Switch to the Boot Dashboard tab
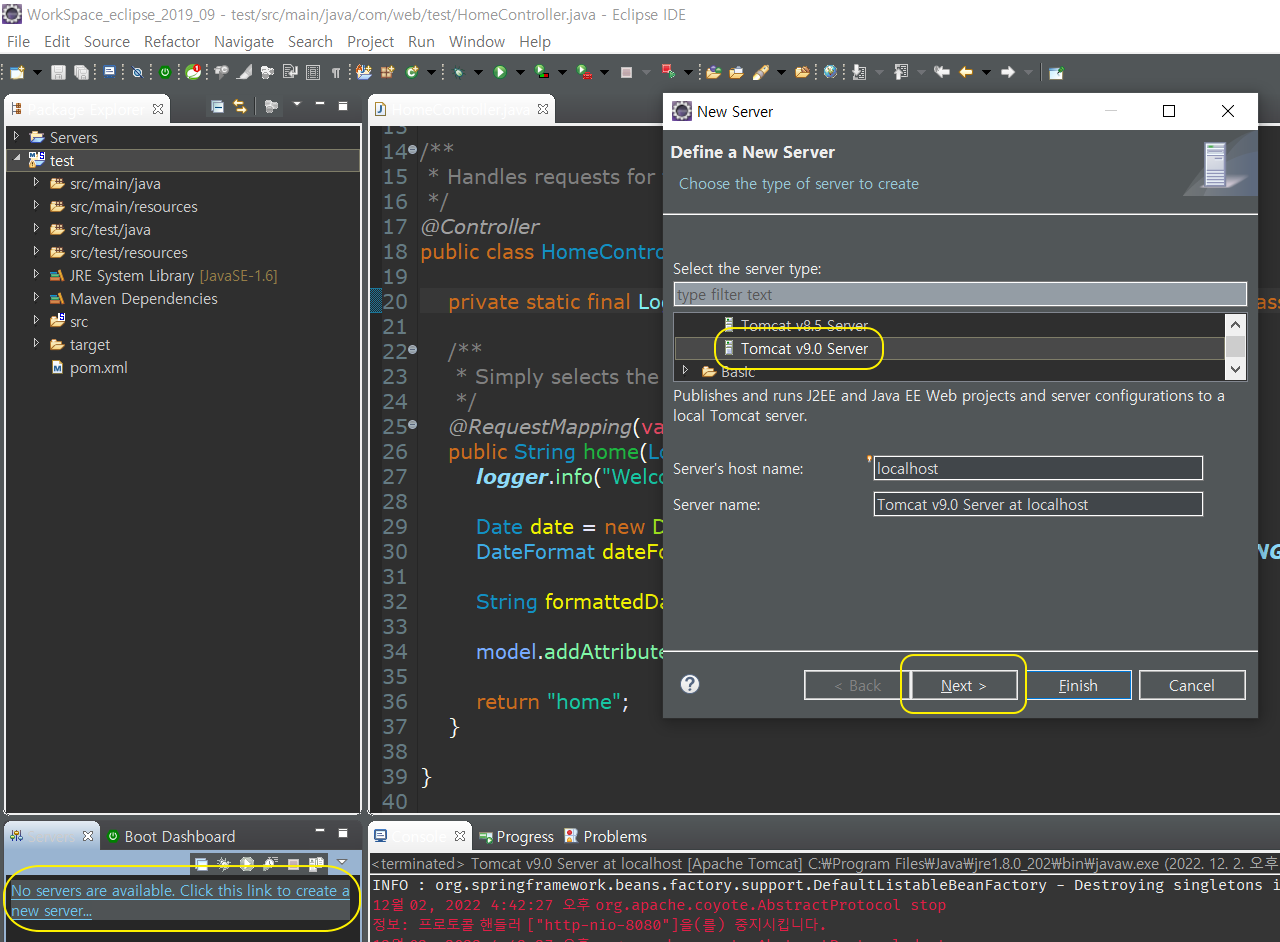1280x942 pixels. (171, 836)
